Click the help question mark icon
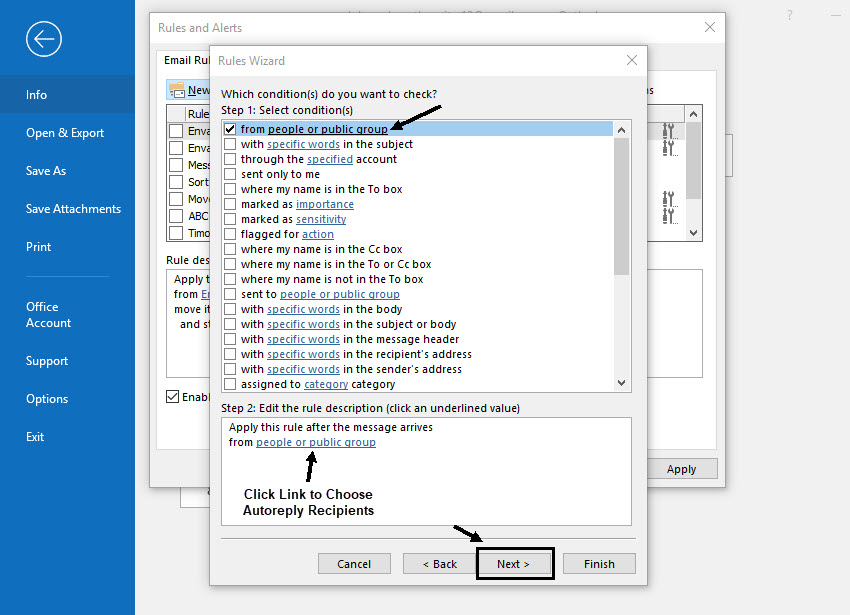This screenshot has height=615, width=850. click(789, 15)
